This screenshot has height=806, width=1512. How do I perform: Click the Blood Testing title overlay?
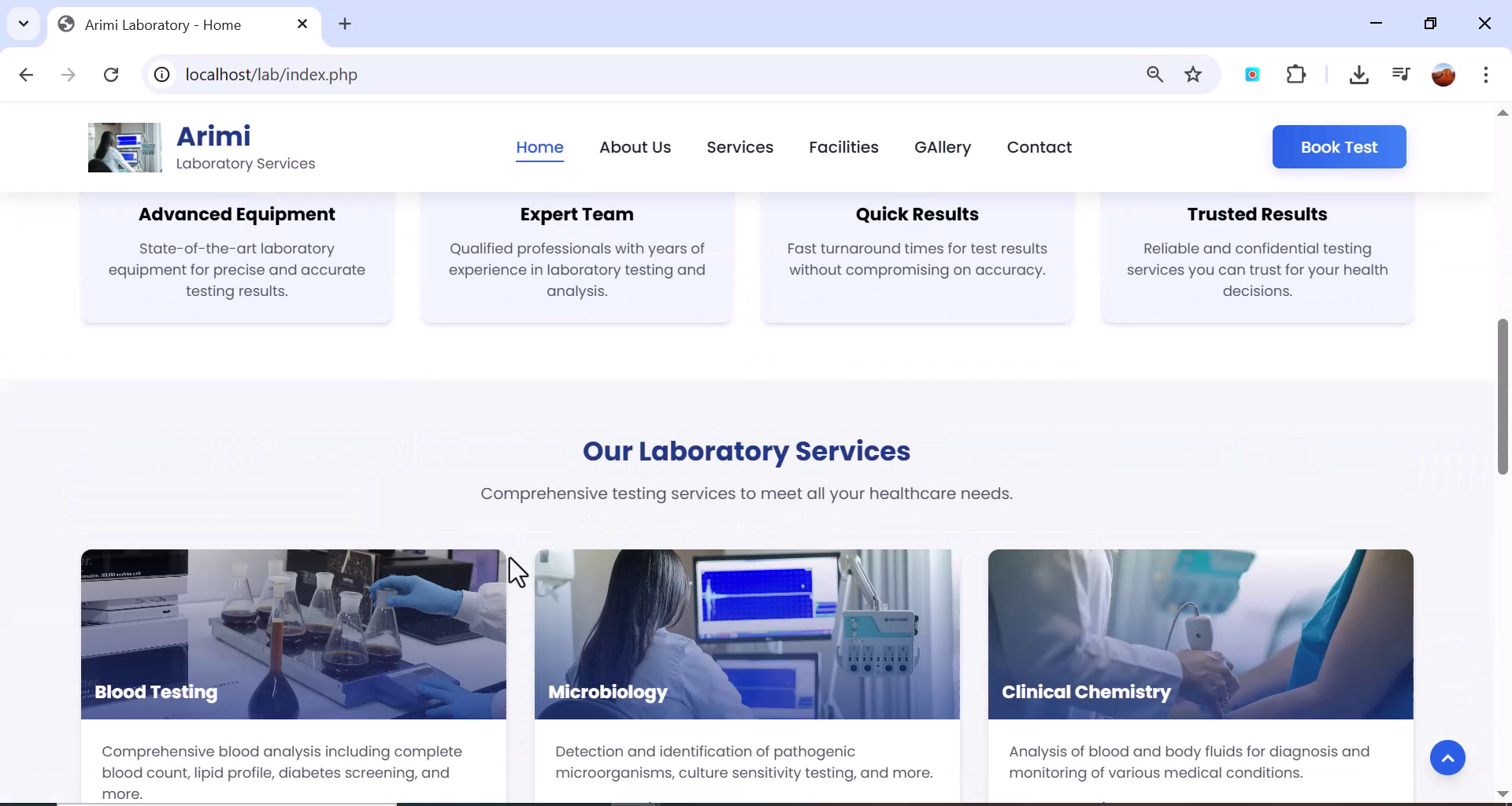click(156, 692)
